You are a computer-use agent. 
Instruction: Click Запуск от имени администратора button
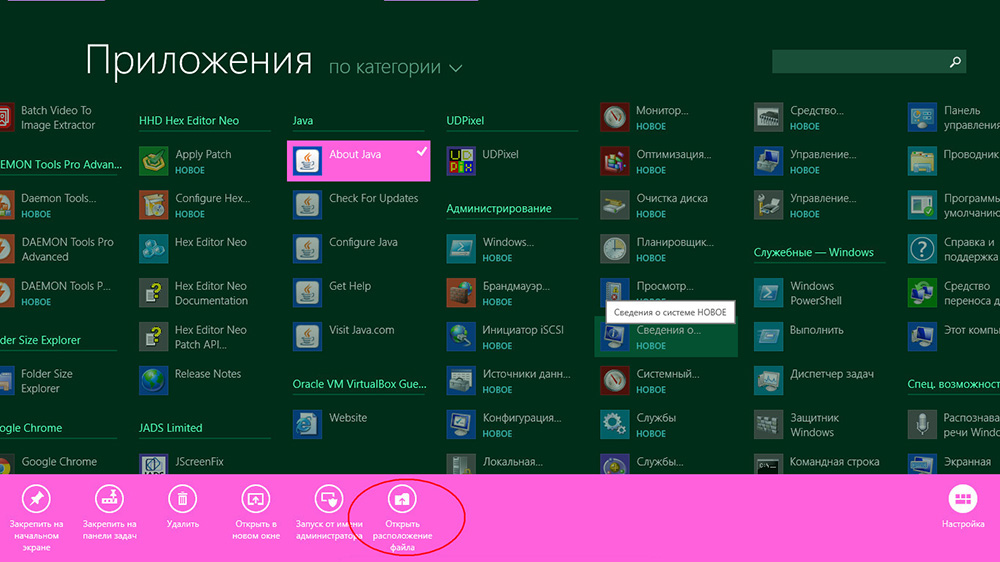[329, 512]
